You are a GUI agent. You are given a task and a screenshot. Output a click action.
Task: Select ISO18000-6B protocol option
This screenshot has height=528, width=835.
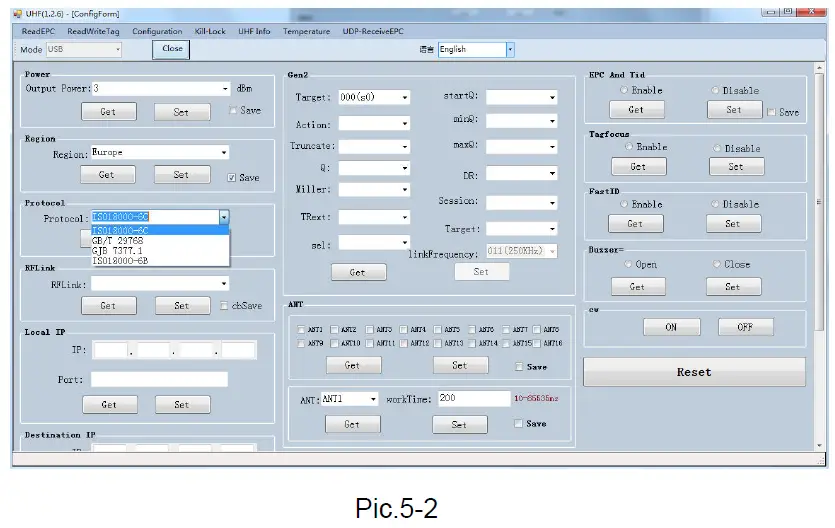[x=160, y=261]
